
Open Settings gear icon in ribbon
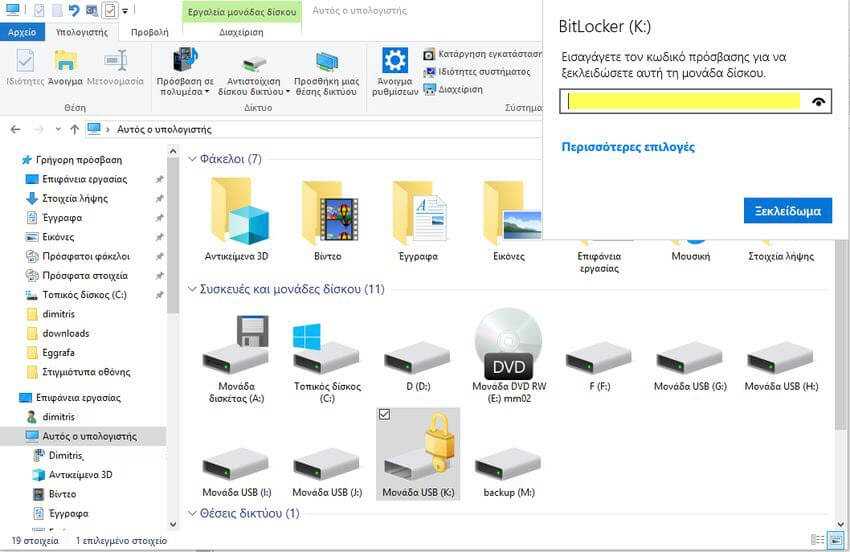(395, 60)
